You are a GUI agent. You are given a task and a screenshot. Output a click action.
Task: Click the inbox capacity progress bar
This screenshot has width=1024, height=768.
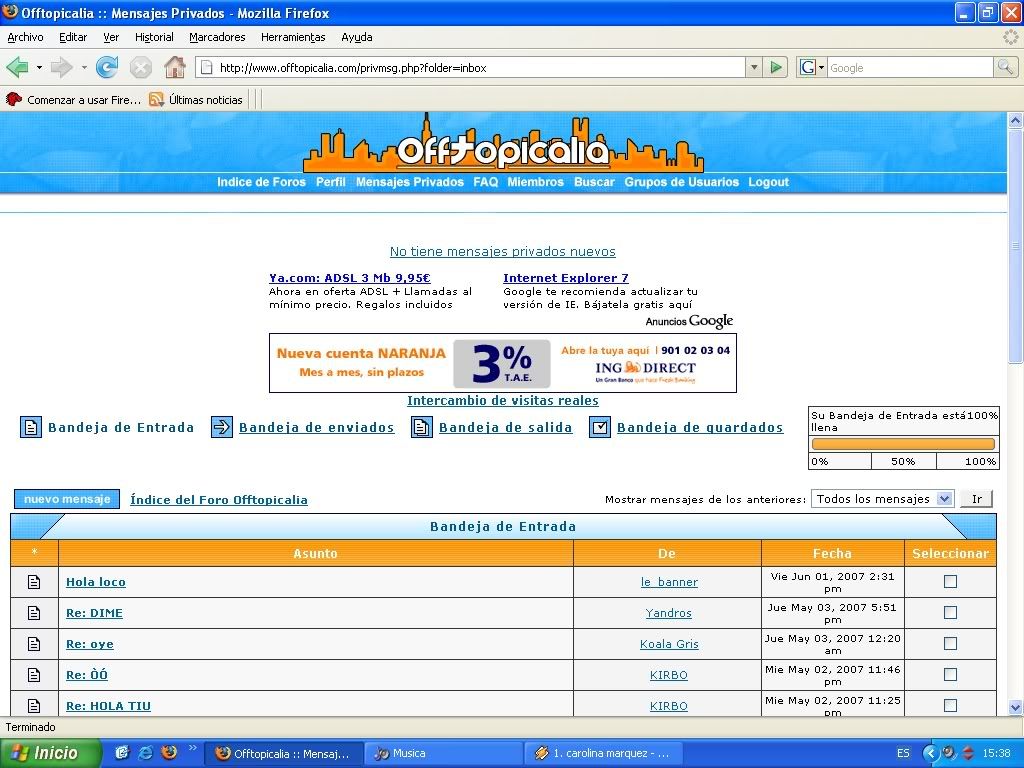(x=903, y=444)
